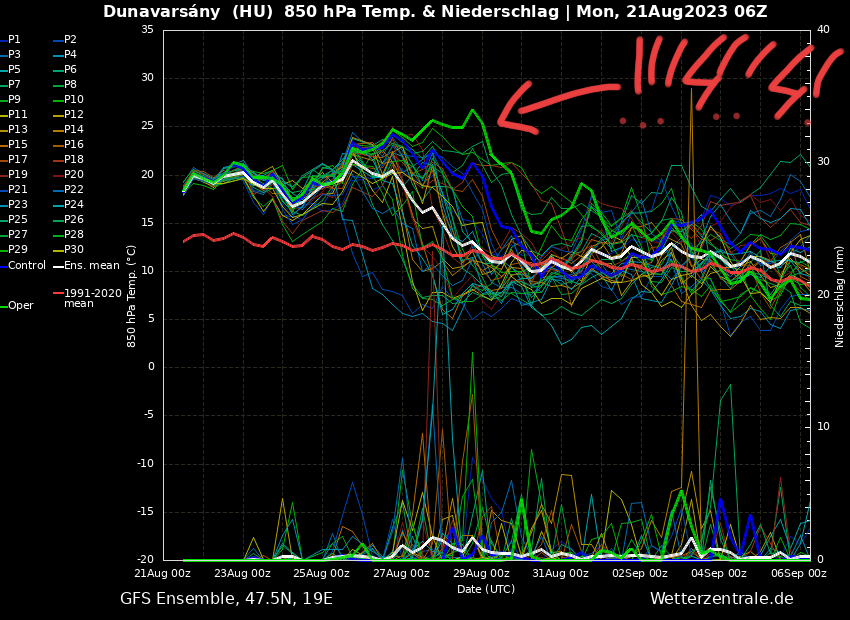
Task: Click the P18 legend entry
Action: [74, 160]
